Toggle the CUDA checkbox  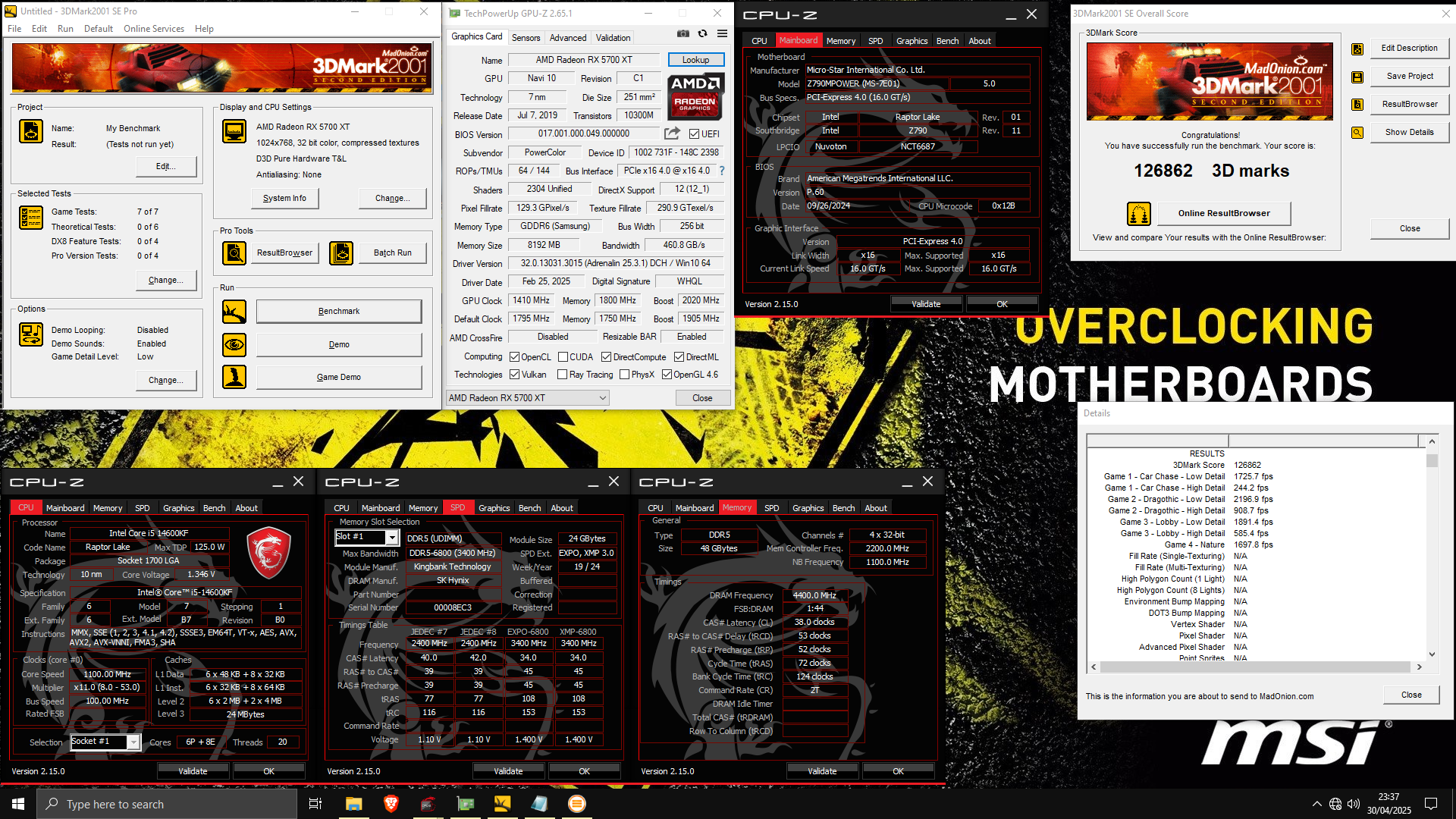(563, 357)
